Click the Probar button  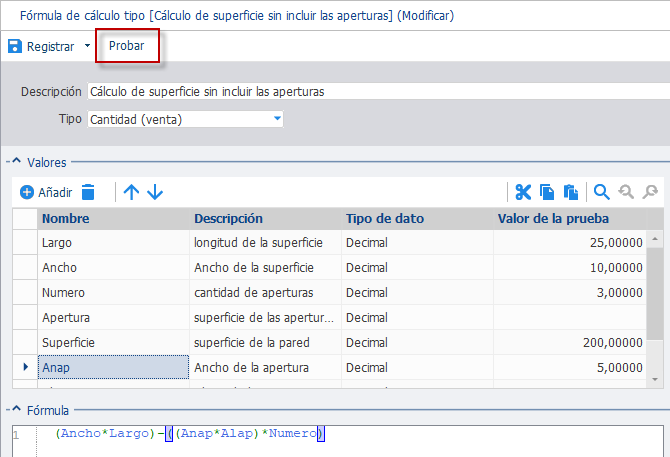[126, 46]
